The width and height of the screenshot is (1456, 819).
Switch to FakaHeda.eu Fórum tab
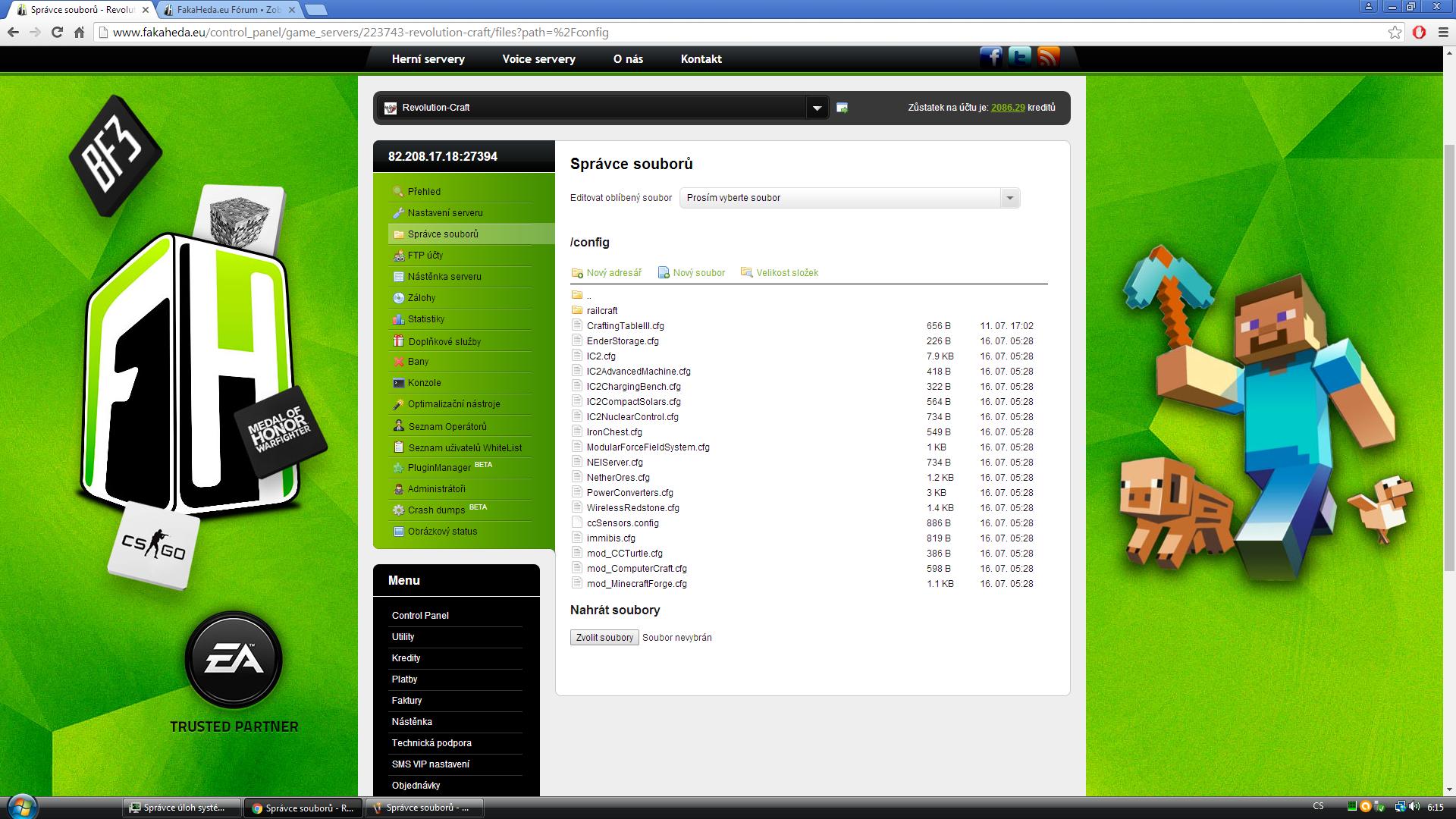click(229, 10)
